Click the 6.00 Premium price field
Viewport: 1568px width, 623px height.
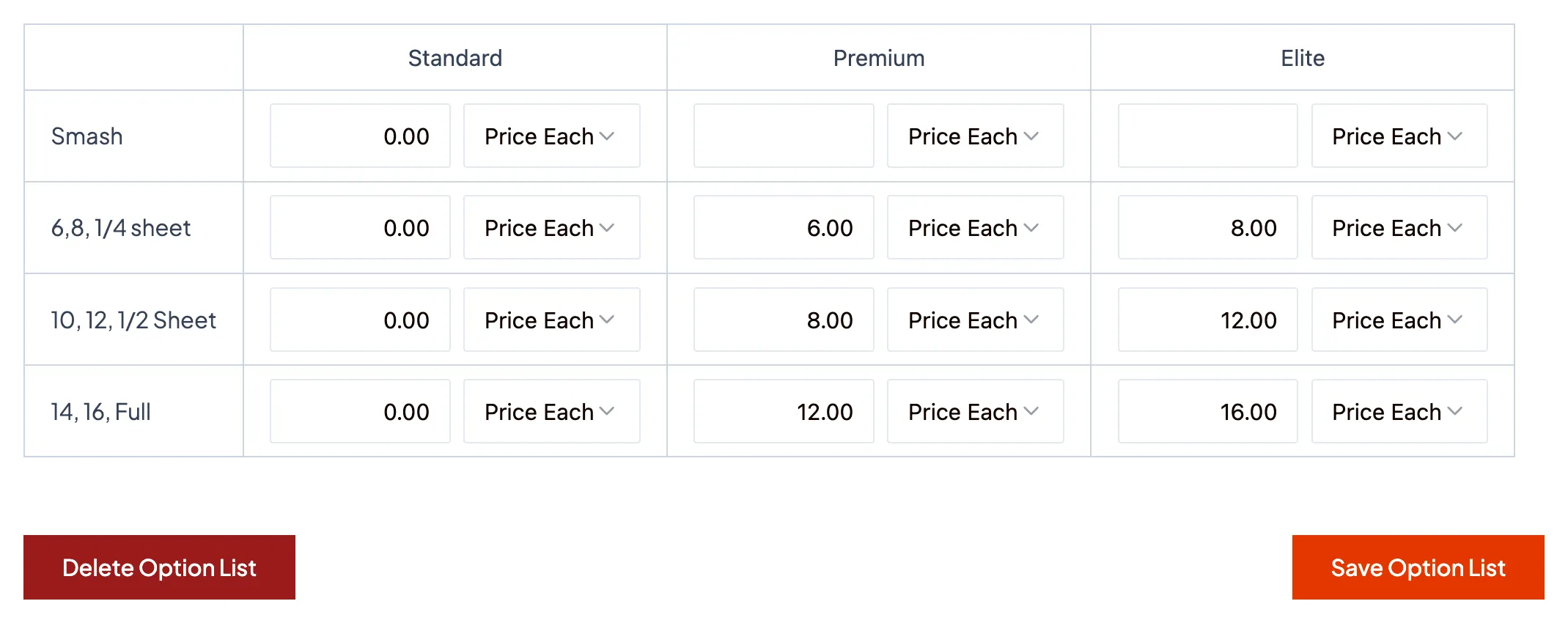tap(783, 227)
